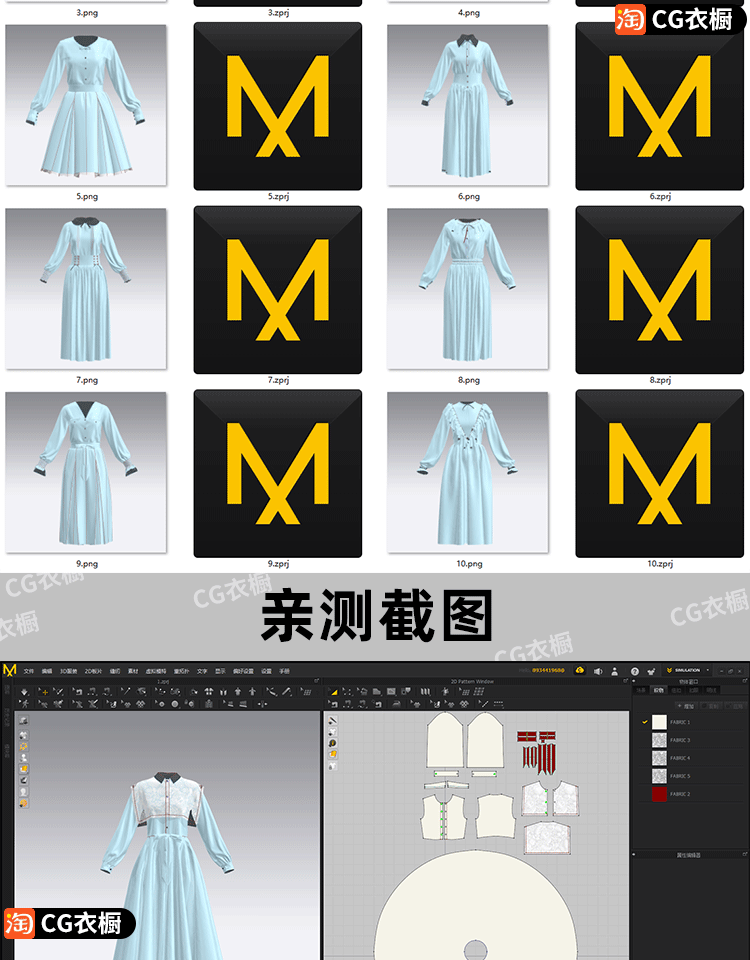
Task: Click the speaker announcement icon in title bar
Action: click(598, 671)
